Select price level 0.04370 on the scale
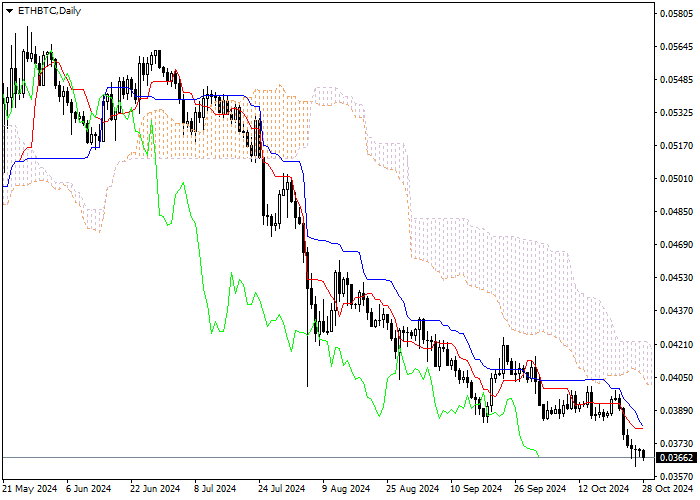This screenshot has width=700, height=500. [x=676, y=310]
